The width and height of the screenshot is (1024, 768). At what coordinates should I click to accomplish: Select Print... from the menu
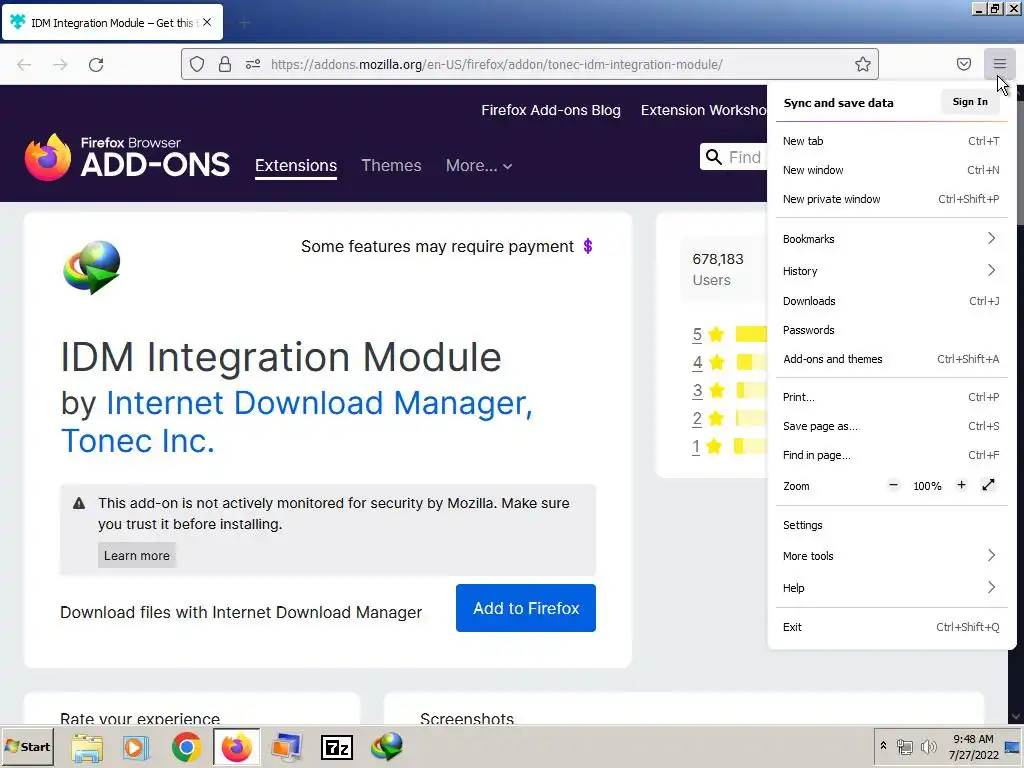click(x=891, y=397)
